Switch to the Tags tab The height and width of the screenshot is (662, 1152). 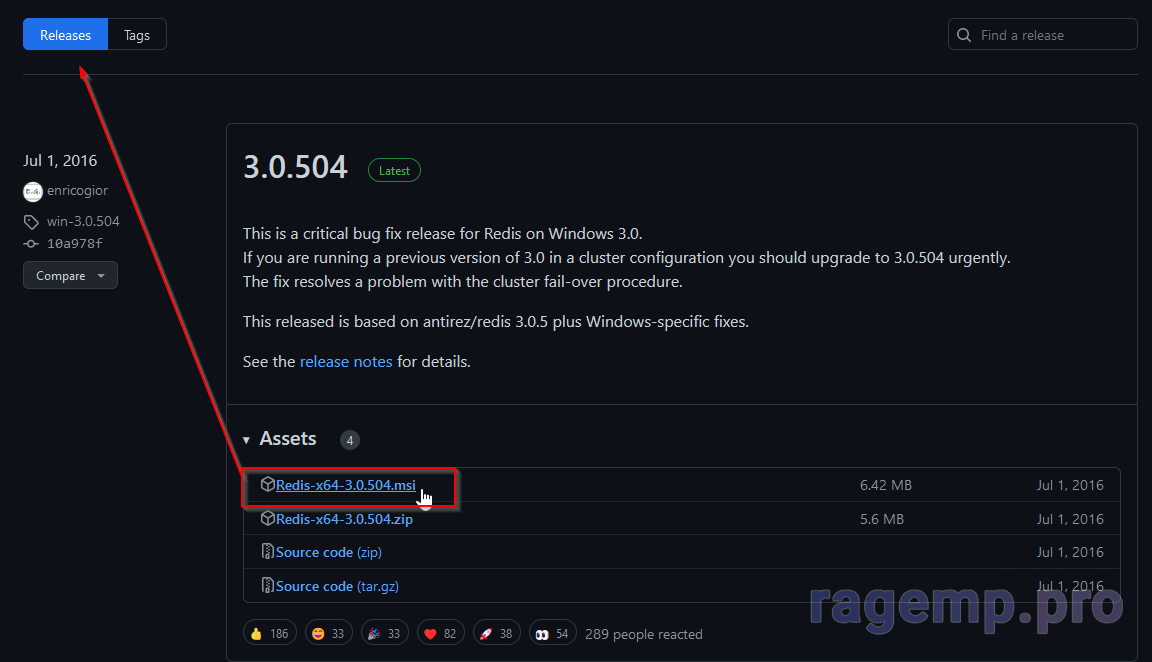(137, 35)
